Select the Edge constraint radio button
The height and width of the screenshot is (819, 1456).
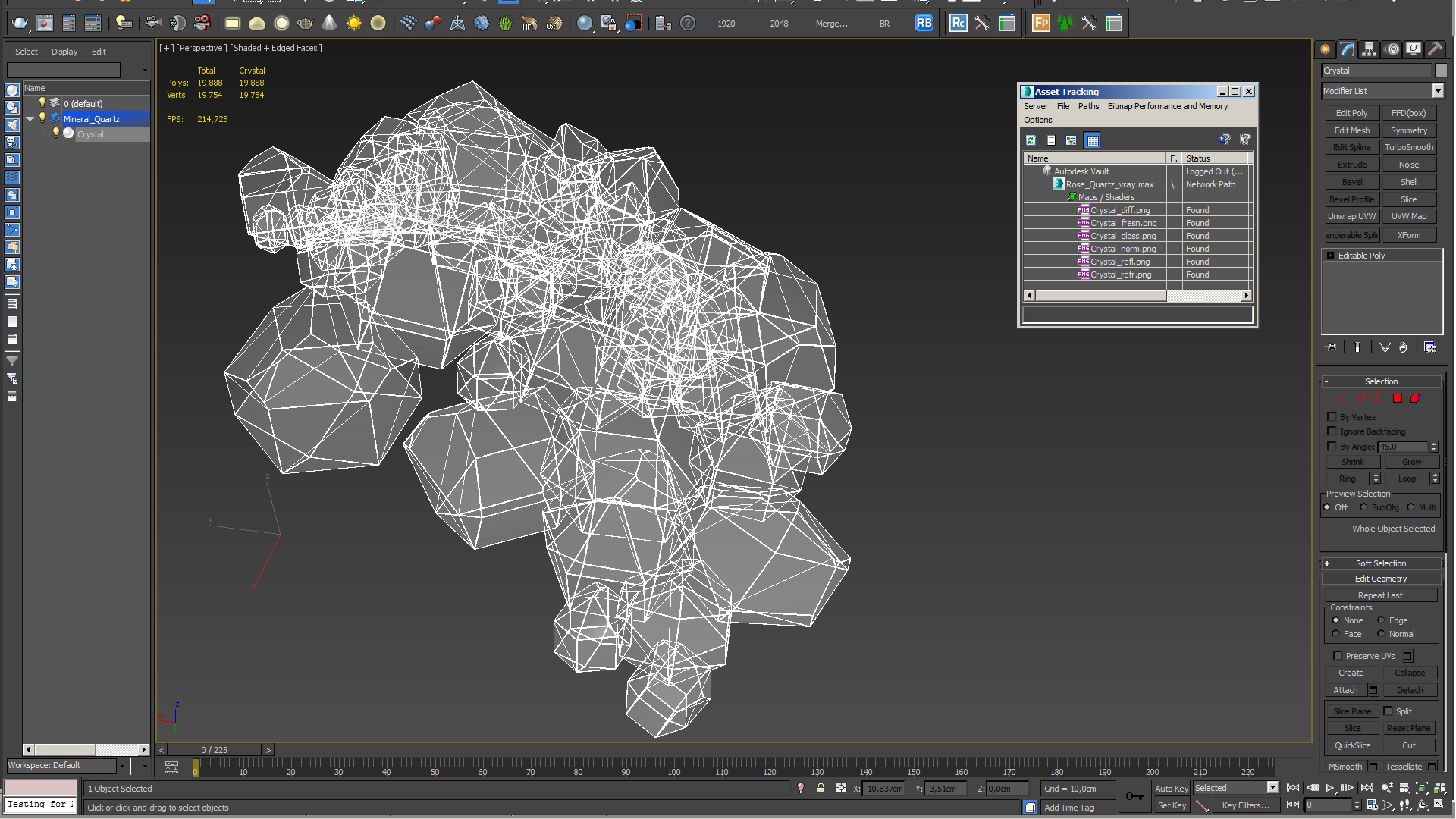(x=1381, y=620)
